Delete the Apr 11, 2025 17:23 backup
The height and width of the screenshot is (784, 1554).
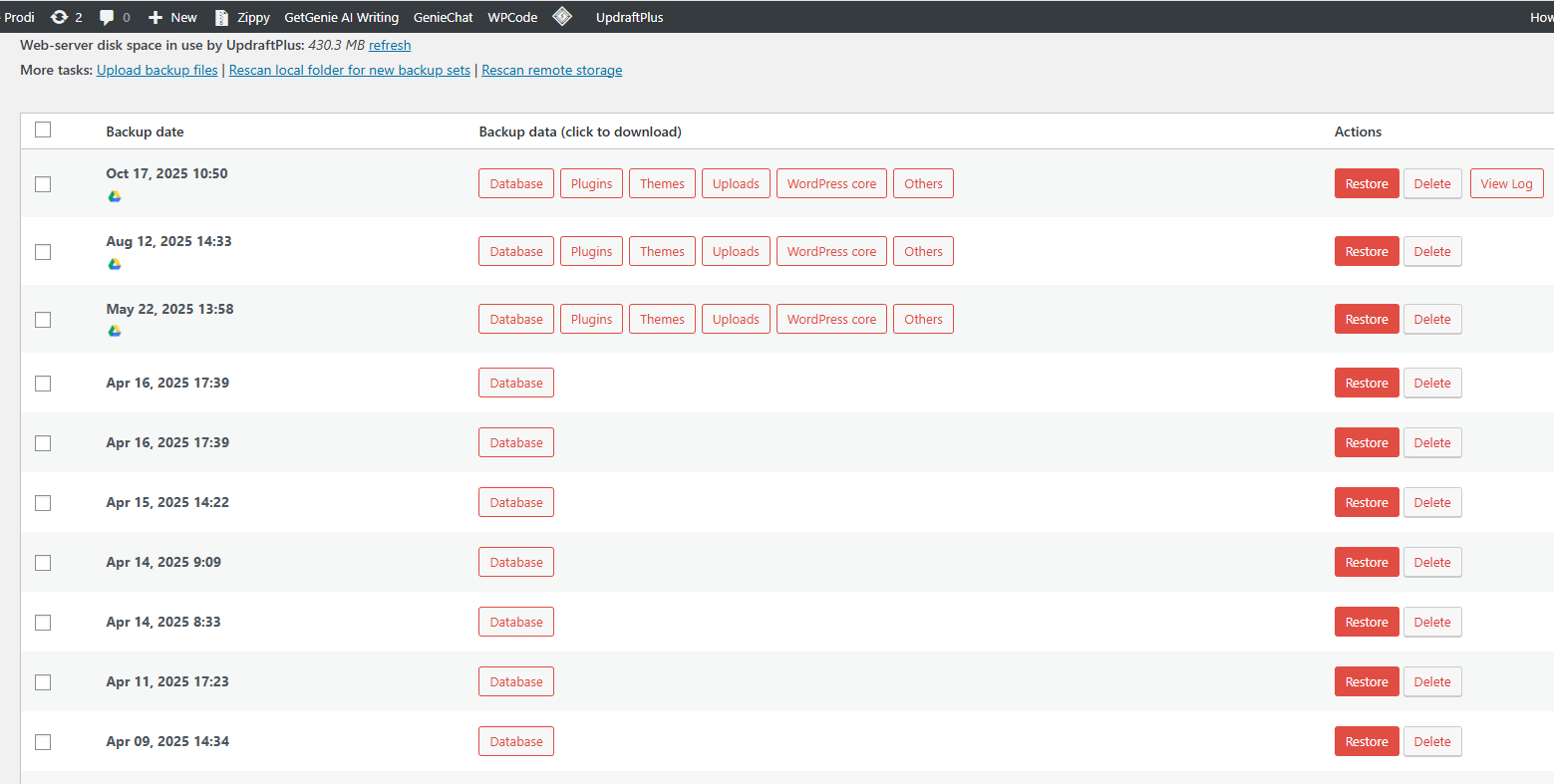pos(1431,682)
